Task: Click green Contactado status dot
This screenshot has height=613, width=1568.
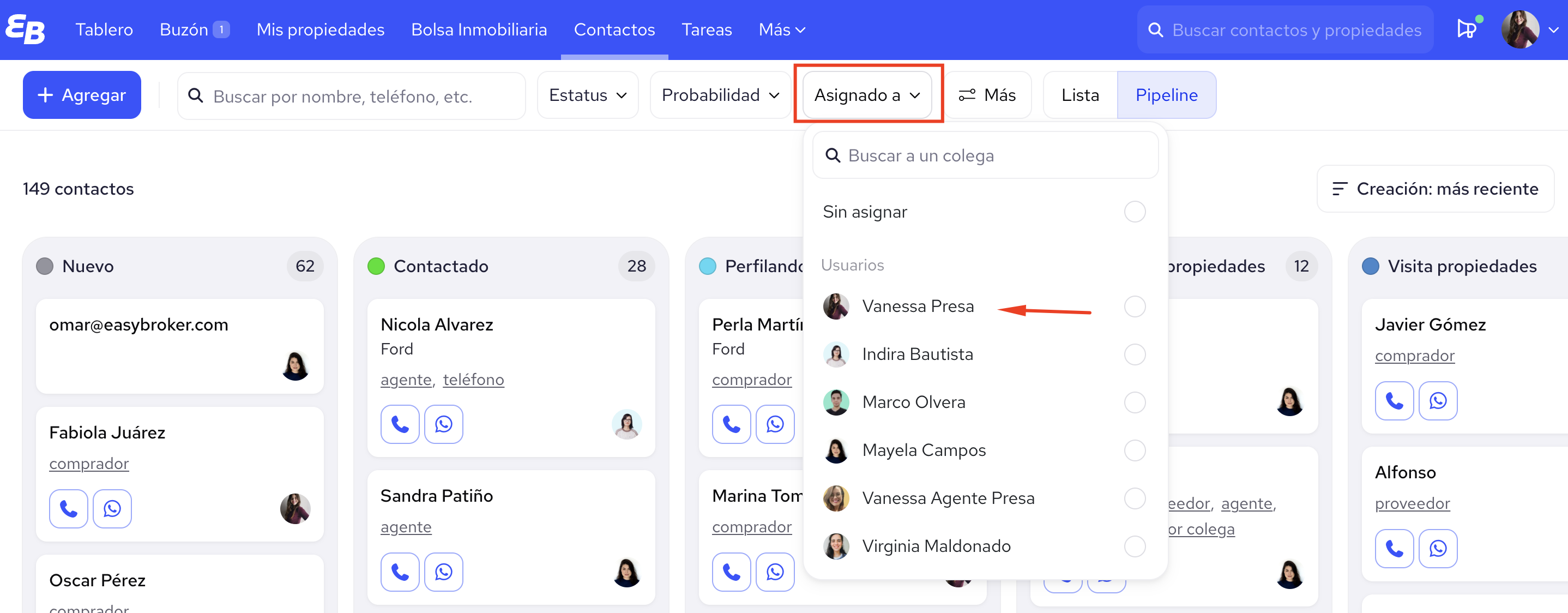Action: (x=376, y=267)
